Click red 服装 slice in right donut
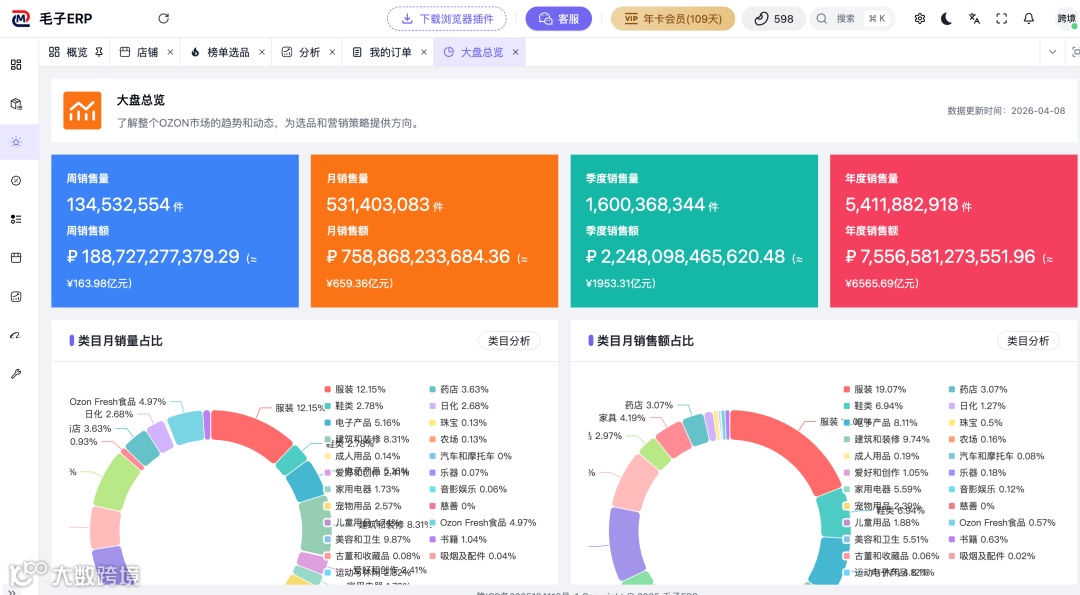This screenshot has height=595, width=1080. 792,448
